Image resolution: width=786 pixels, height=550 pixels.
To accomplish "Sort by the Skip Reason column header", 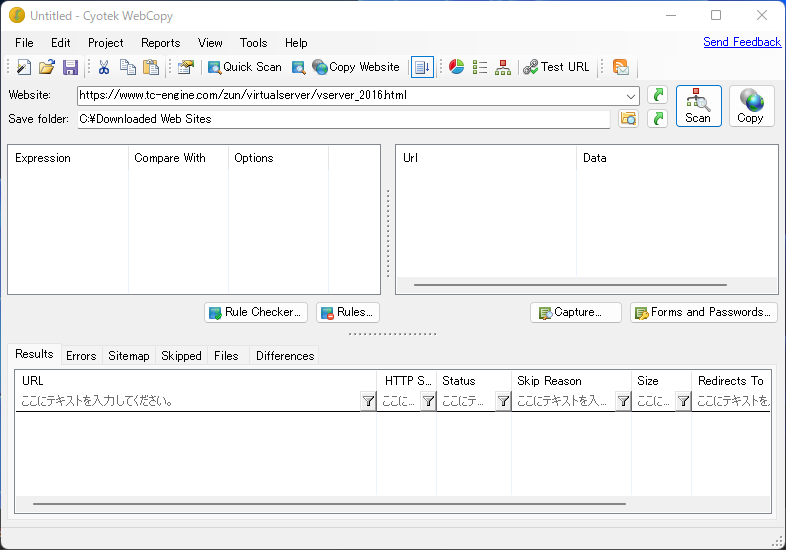I will (x=571, y=381).
